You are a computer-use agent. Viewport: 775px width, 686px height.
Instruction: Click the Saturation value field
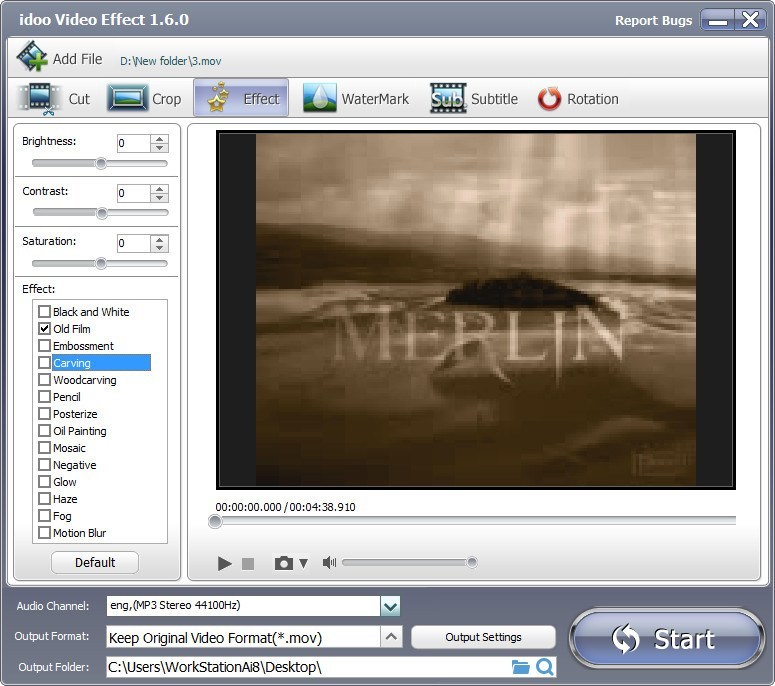point(133,243)
